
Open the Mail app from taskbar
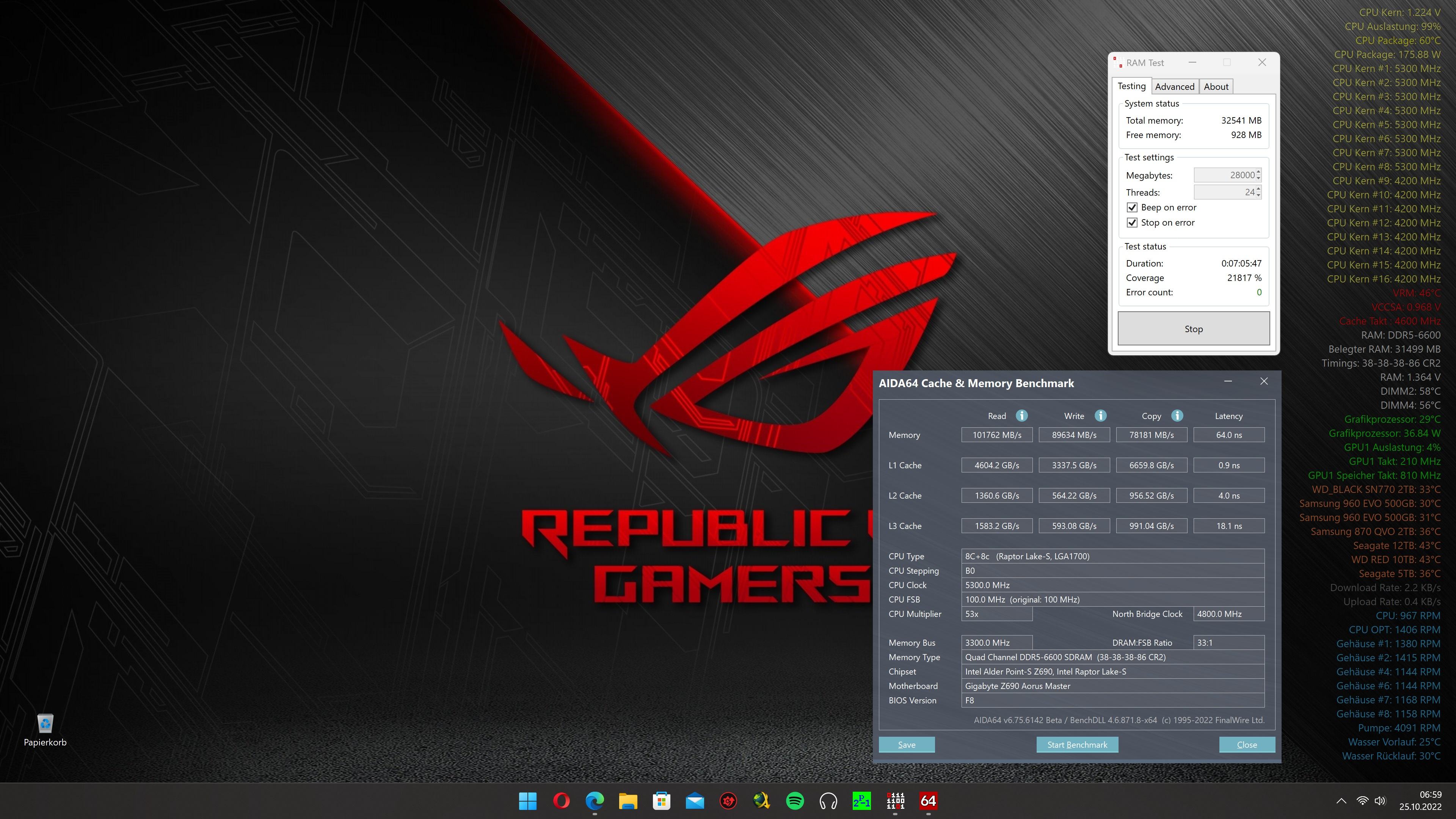(x=695, y=801)
